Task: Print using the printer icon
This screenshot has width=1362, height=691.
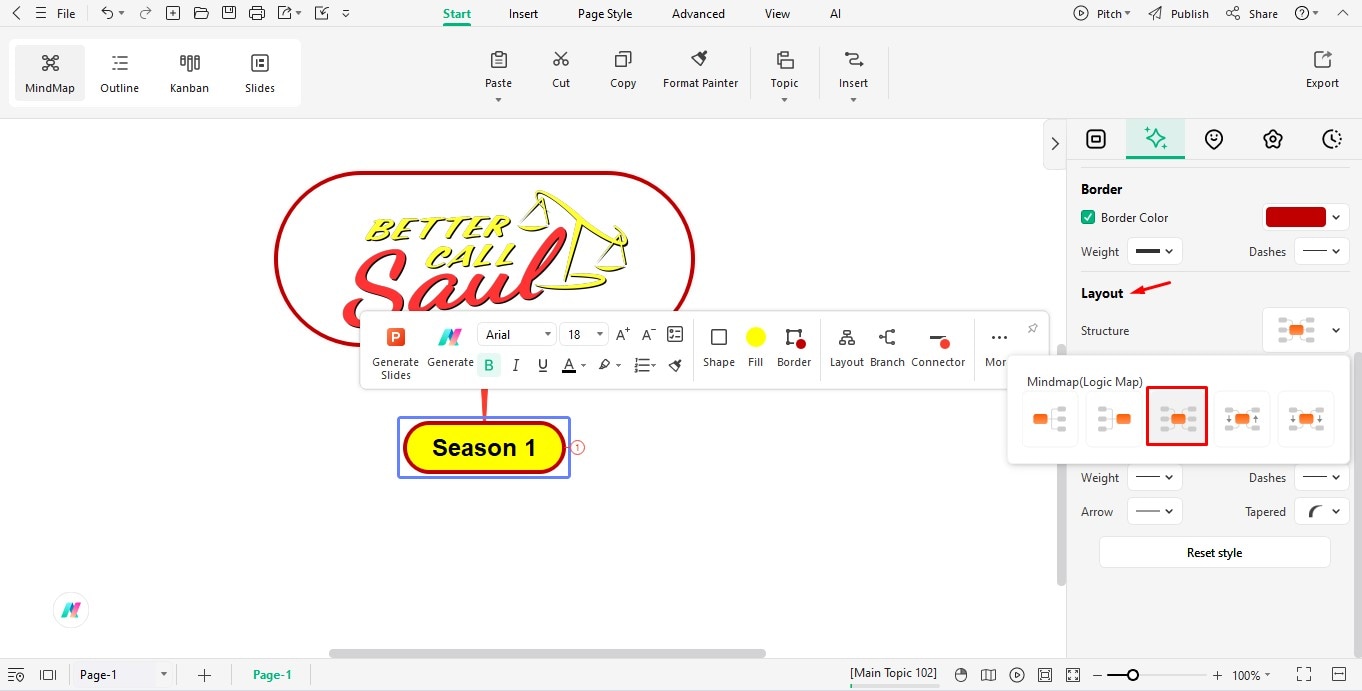Action: click(x=257, y=14)
